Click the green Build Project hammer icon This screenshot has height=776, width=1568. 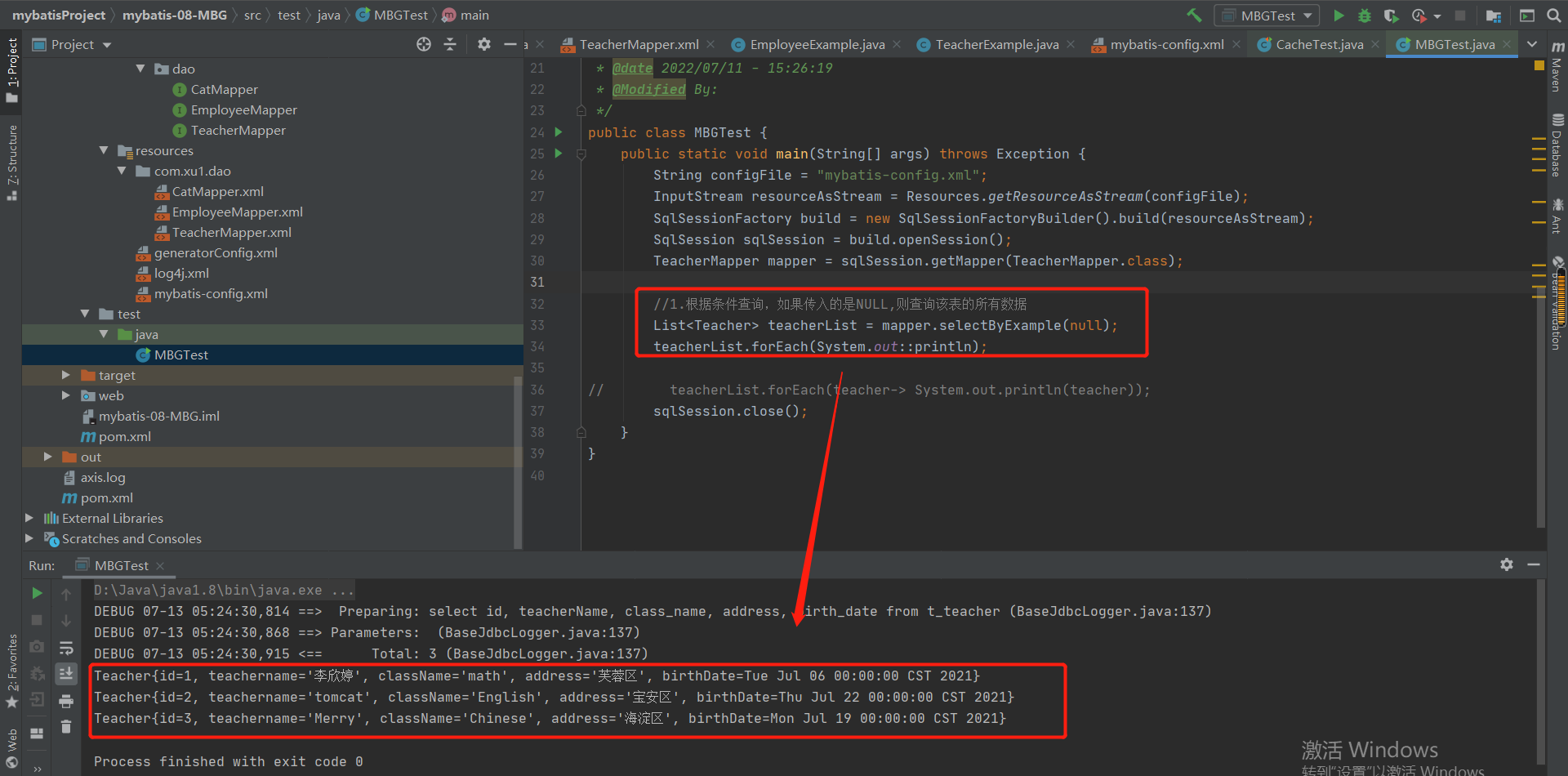pyautogui.click(x=1194, y=16)
